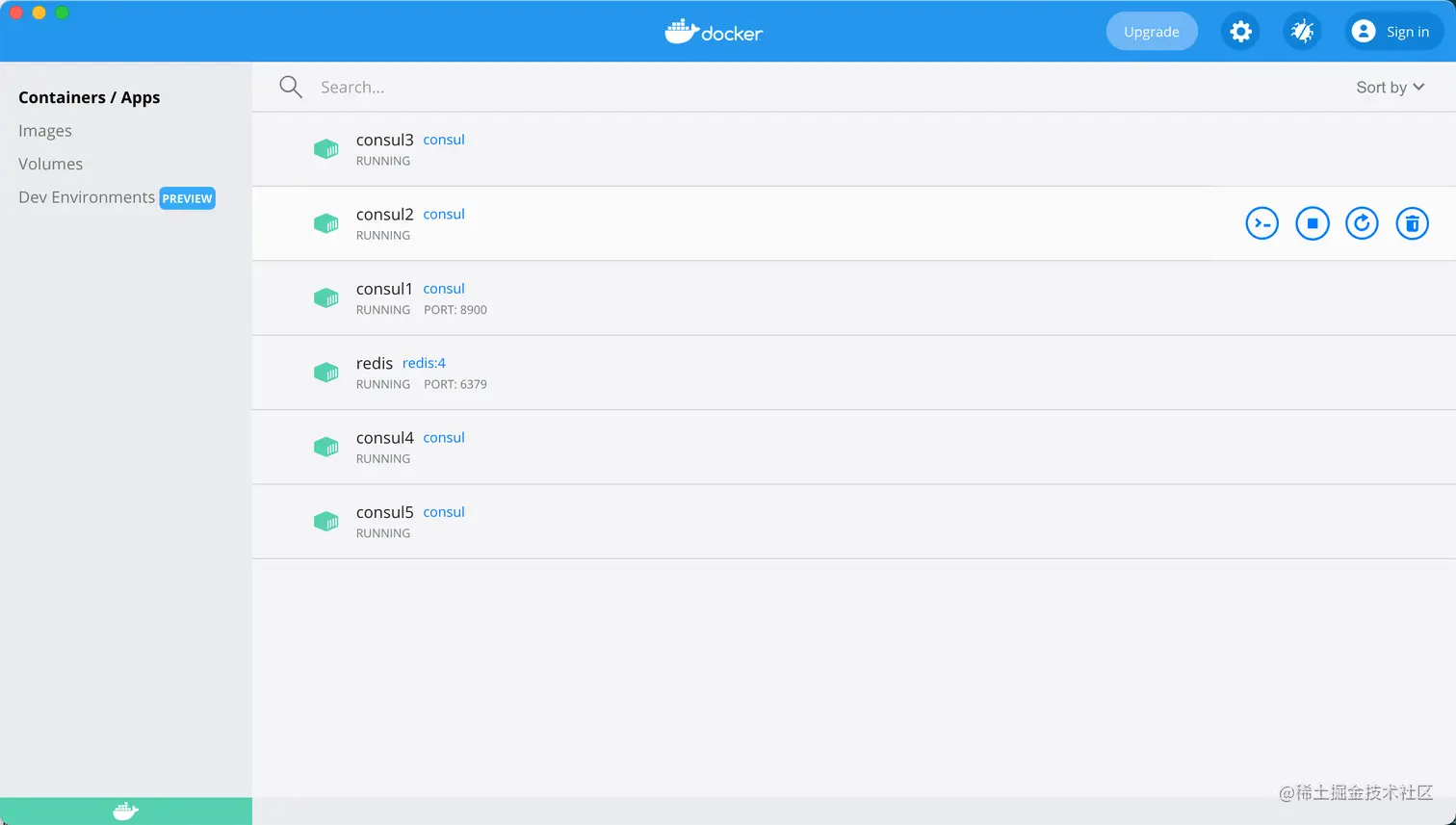Click PORT: 6379 on redis

pos(455,384)
